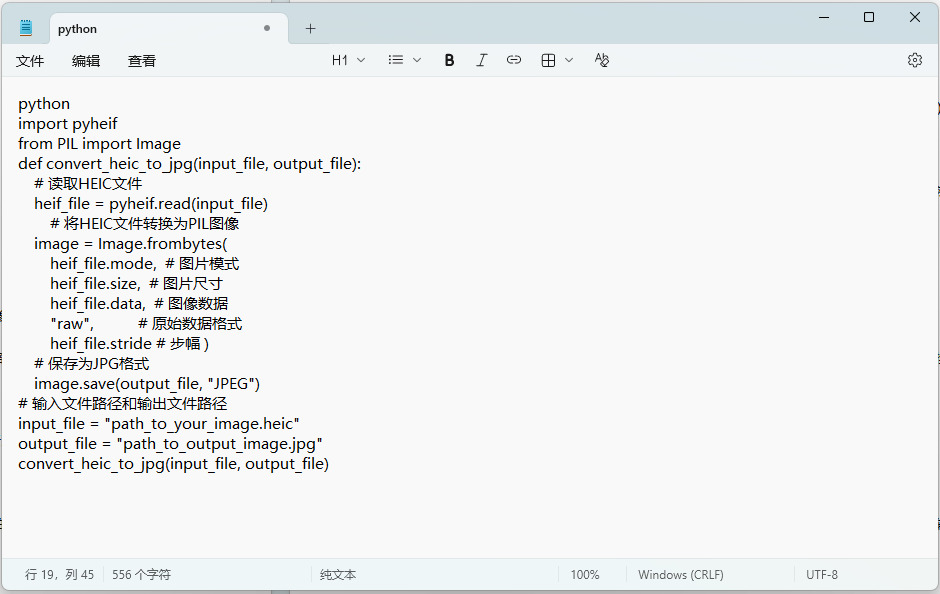The width and height of the screenshot is (940, 594).
Task: Click the UTF-8 encoding indicator
Action: tap(821, 574)
